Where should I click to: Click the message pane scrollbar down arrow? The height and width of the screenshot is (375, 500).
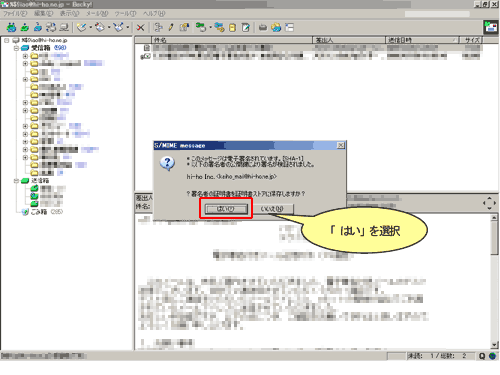click(494, 345)
